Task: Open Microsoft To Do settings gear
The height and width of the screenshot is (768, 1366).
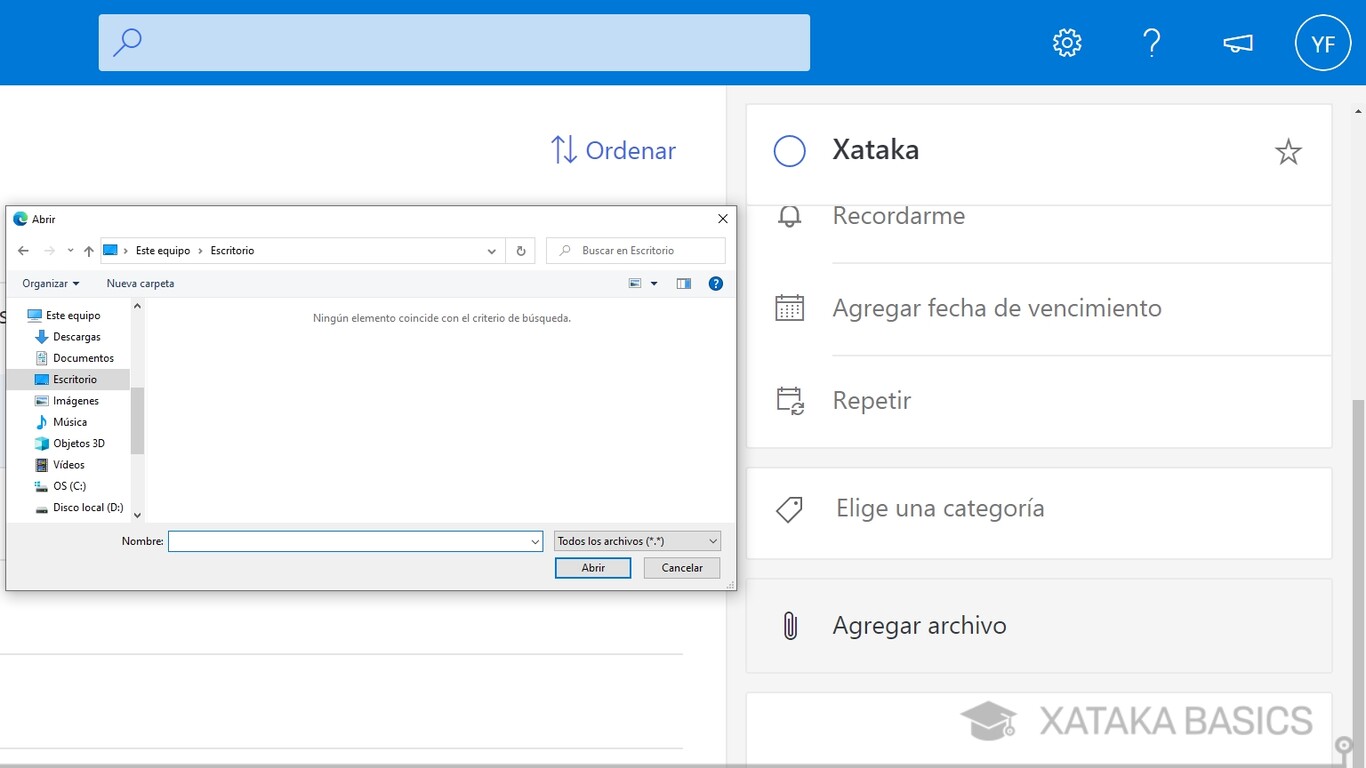Action: point(1066,42)
